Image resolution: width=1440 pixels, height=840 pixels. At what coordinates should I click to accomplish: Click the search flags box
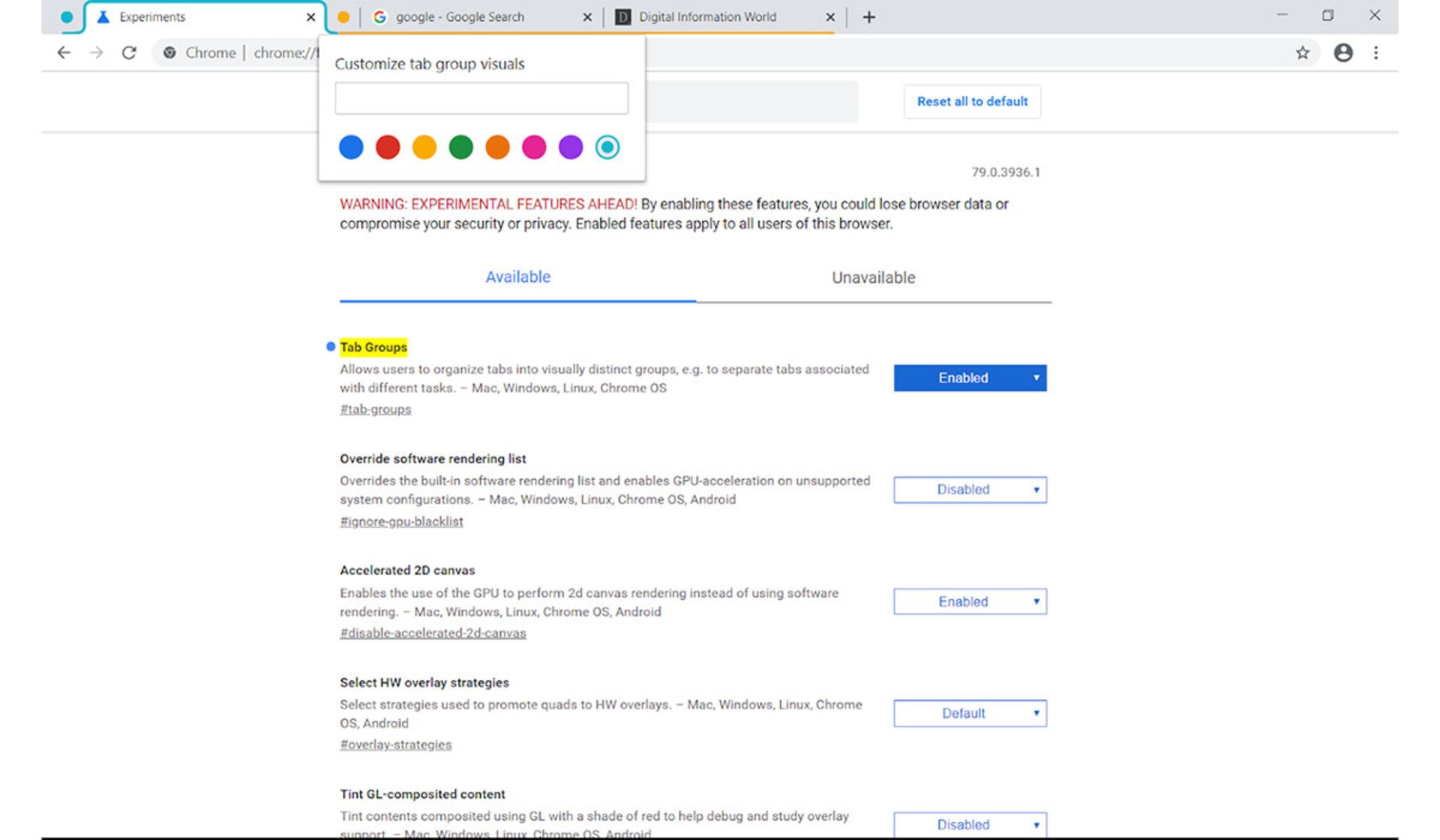[751, 101]
